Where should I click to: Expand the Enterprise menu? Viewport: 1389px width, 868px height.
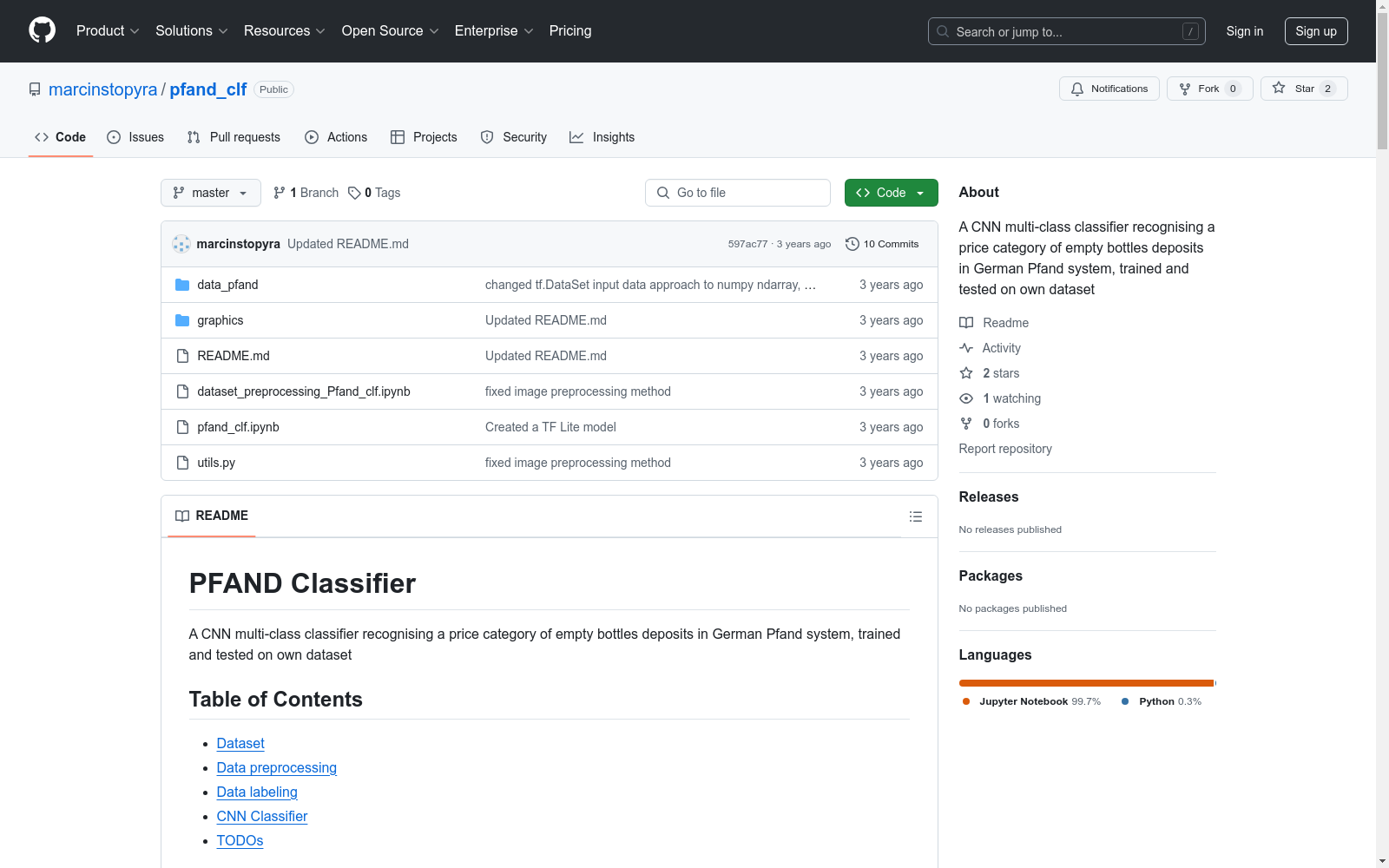[x=494, y=31]
